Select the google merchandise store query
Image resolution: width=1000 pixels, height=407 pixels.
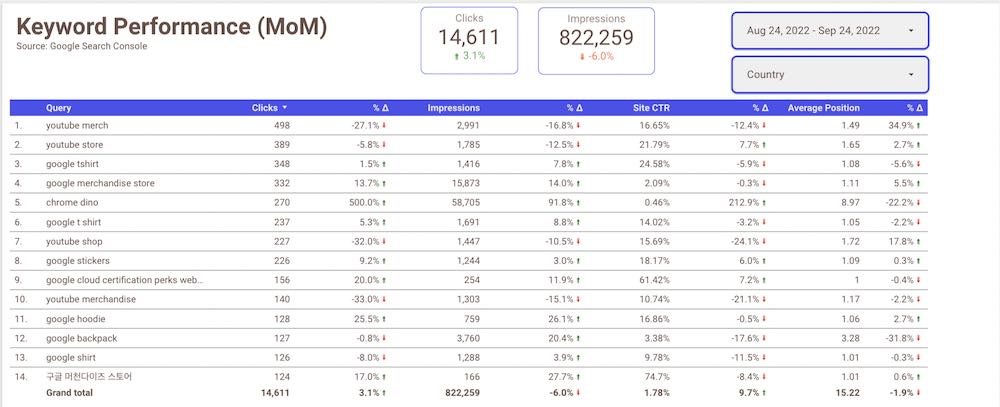(100, 183)
